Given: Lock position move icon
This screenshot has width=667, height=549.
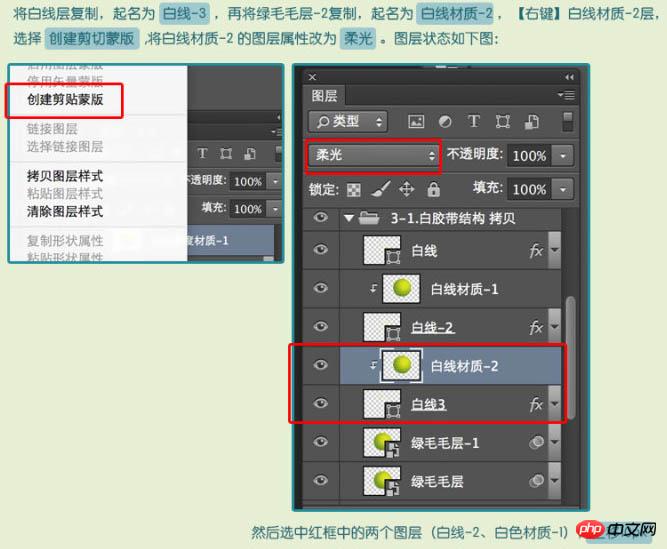Looking at the screenshot, I should click(x=407, y=189).
